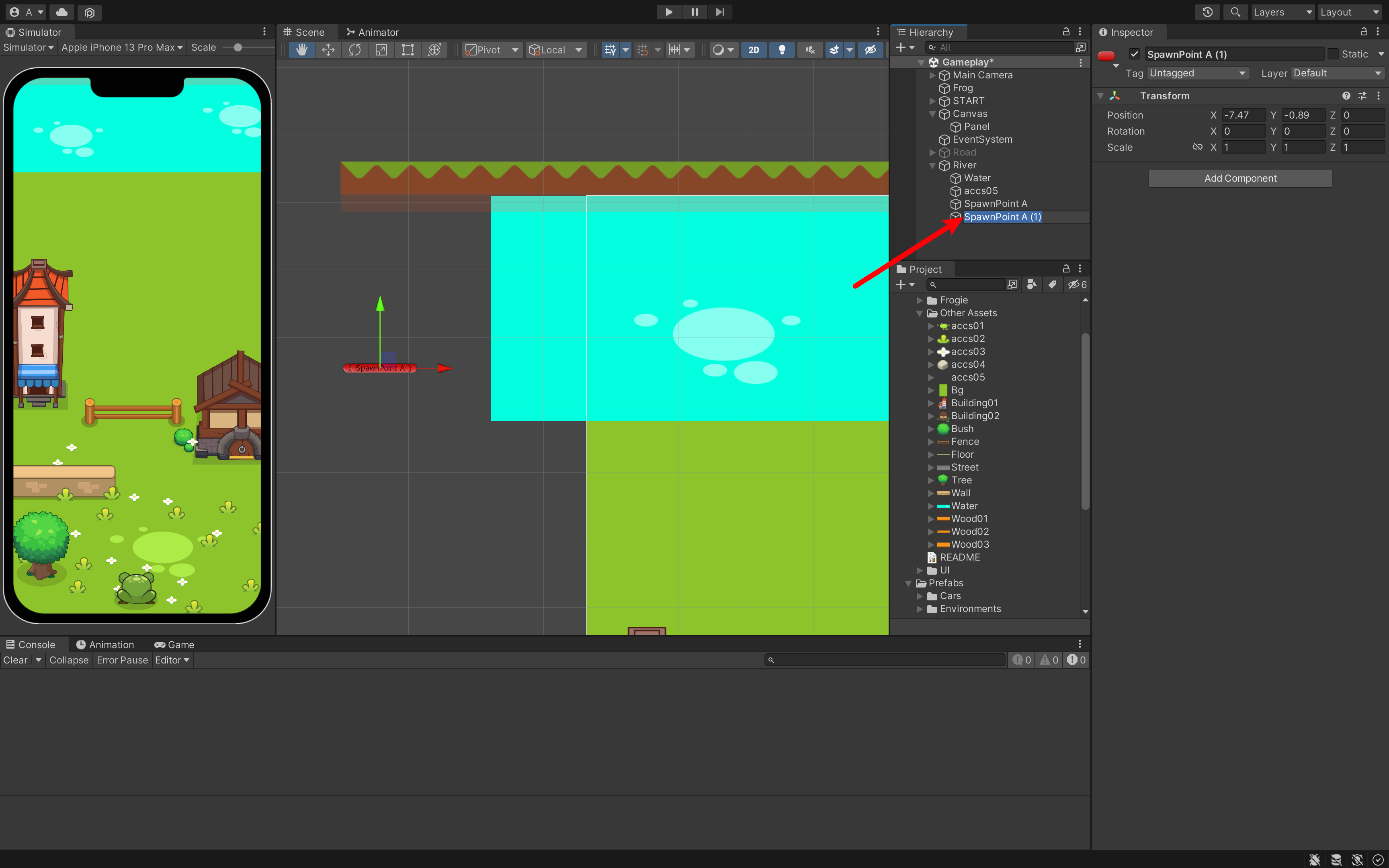Viewport: 1389px width, 868px height.
Task: Collapse the River object in Hierarchy
Action: pyautogui.click(x=932, y=165)
